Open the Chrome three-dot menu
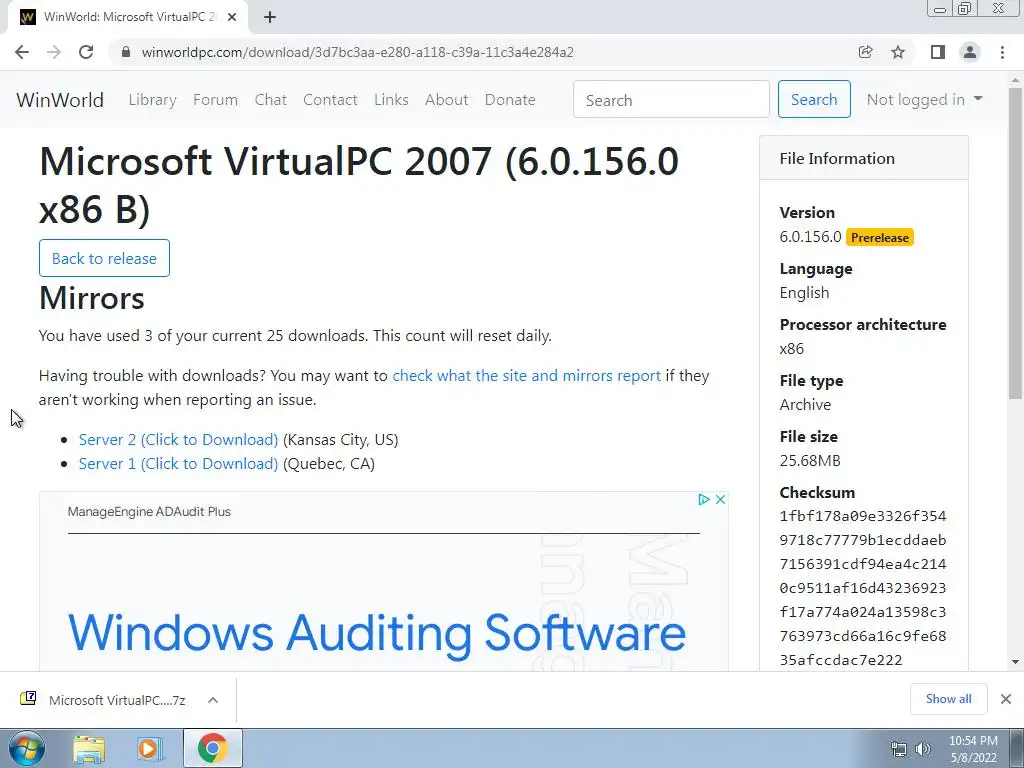This screenshot has width=1024, height=768. click(1002, 52)
